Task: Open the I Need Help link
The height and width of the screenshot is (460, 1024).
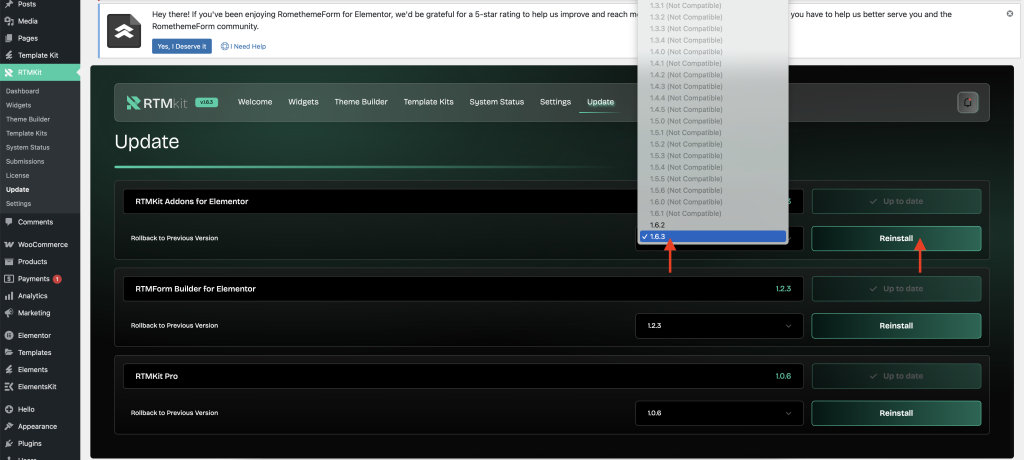Action: click(x=244, y=46)
